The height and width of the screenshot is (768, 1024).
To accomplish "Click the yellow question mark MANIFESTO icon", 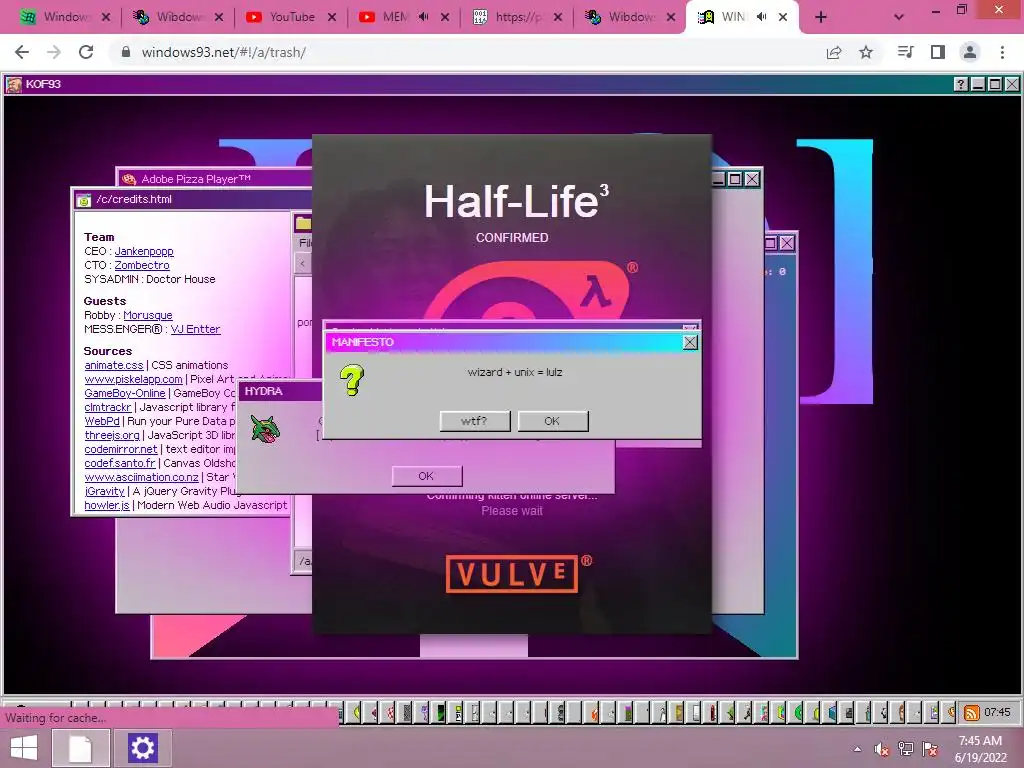I will click(x=351, y=381).
